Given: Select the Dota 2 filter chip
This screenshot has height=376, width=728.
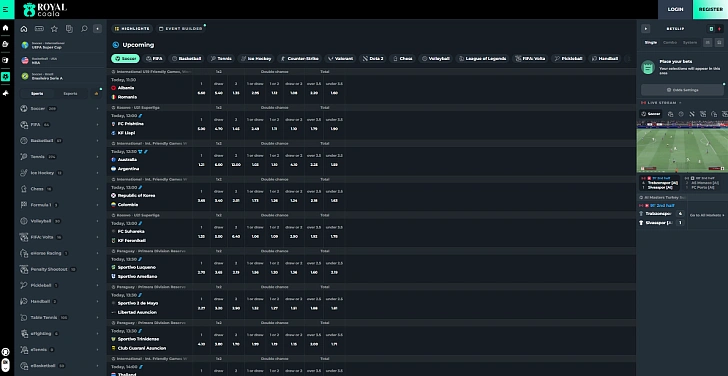Looking at the screenshot, I should [x=373, y=58].
